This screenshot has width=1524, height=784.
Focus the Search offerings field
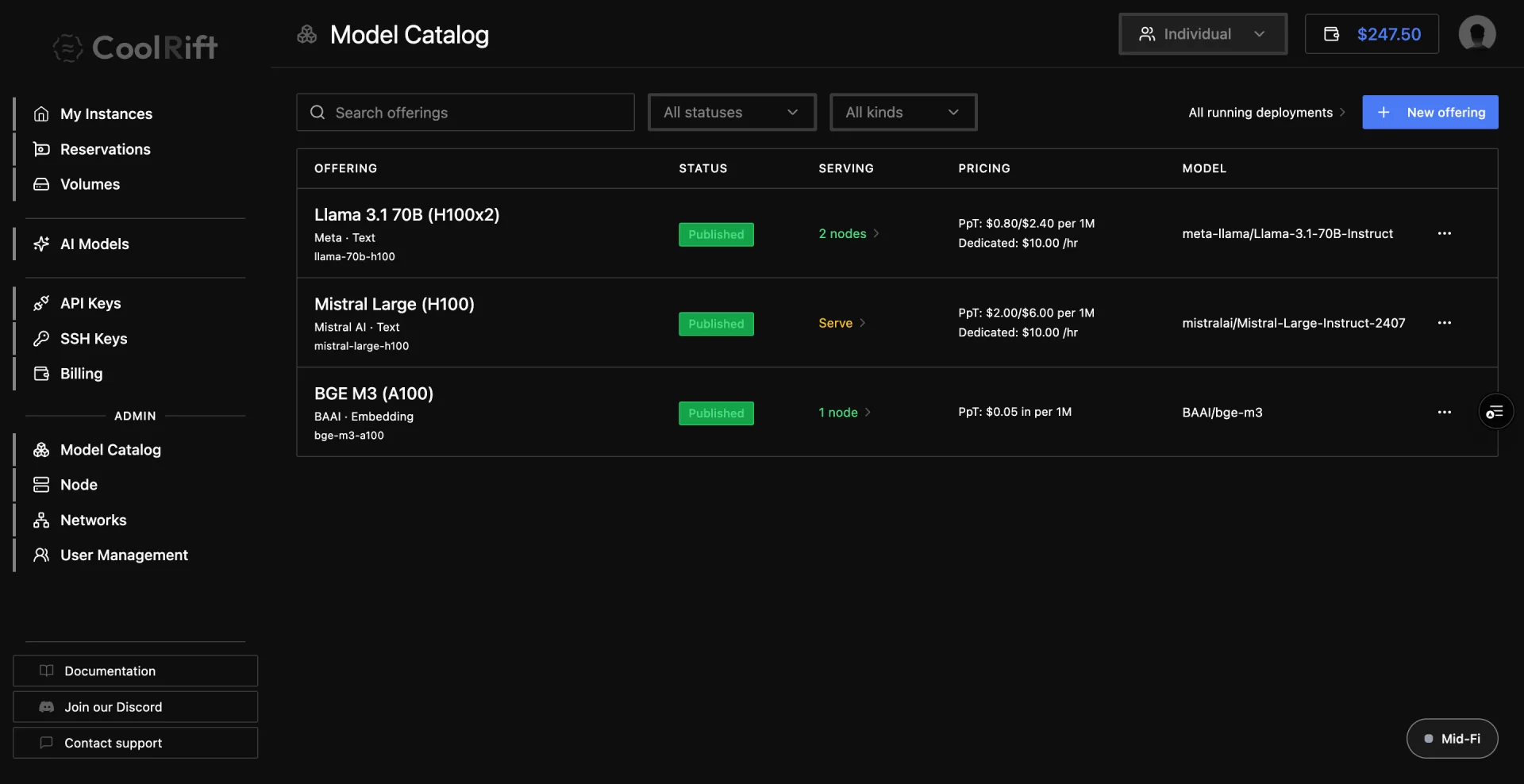465,112
